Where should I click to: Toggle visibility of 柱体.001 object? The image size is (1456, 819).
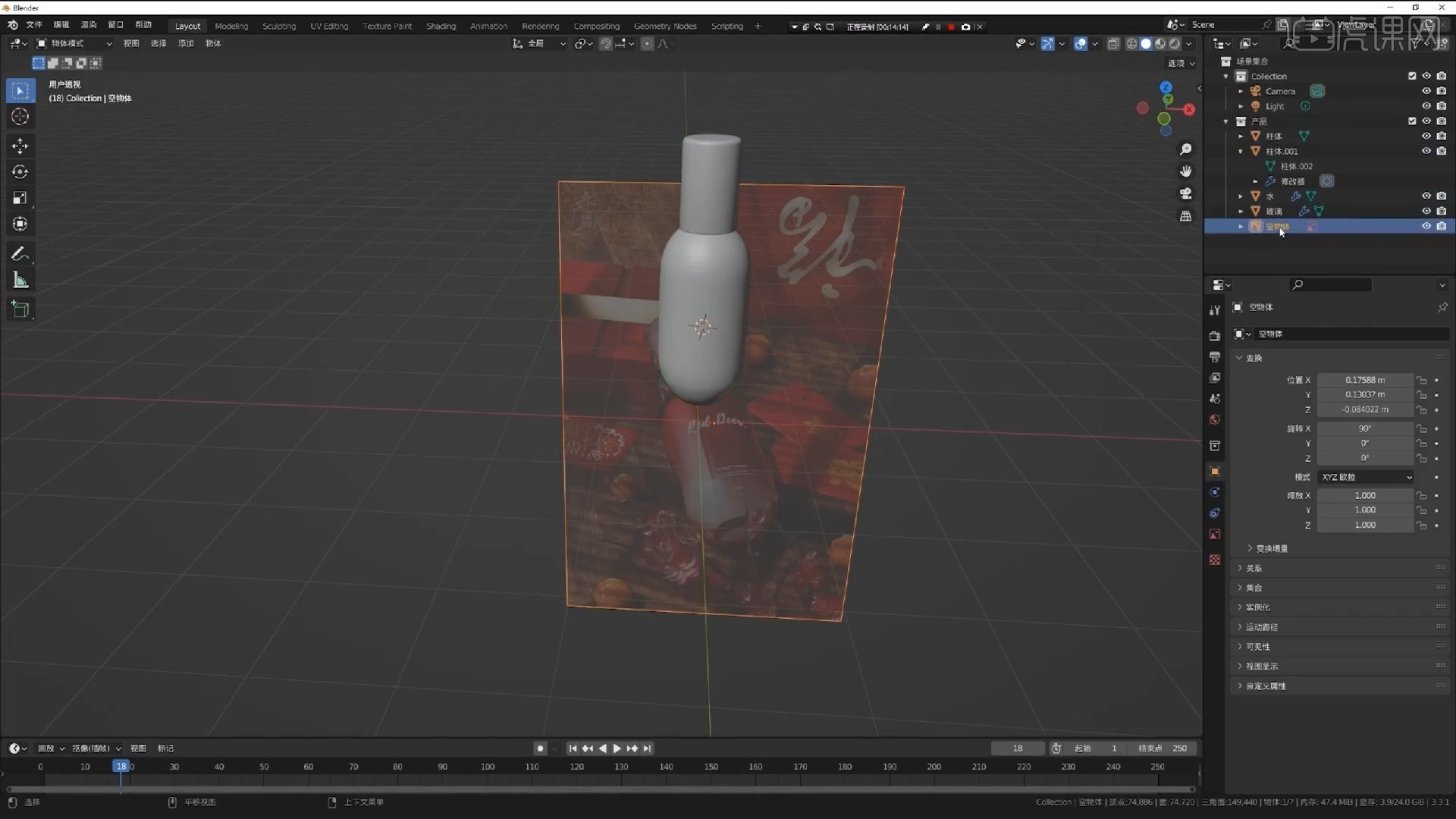coord(1426,151)
